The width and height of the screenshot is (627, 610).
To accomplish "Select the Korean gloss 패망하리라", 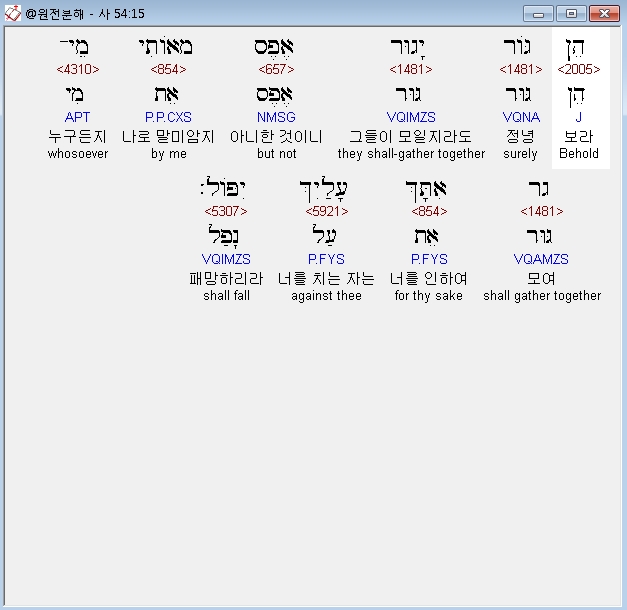I will pos(226,278).
